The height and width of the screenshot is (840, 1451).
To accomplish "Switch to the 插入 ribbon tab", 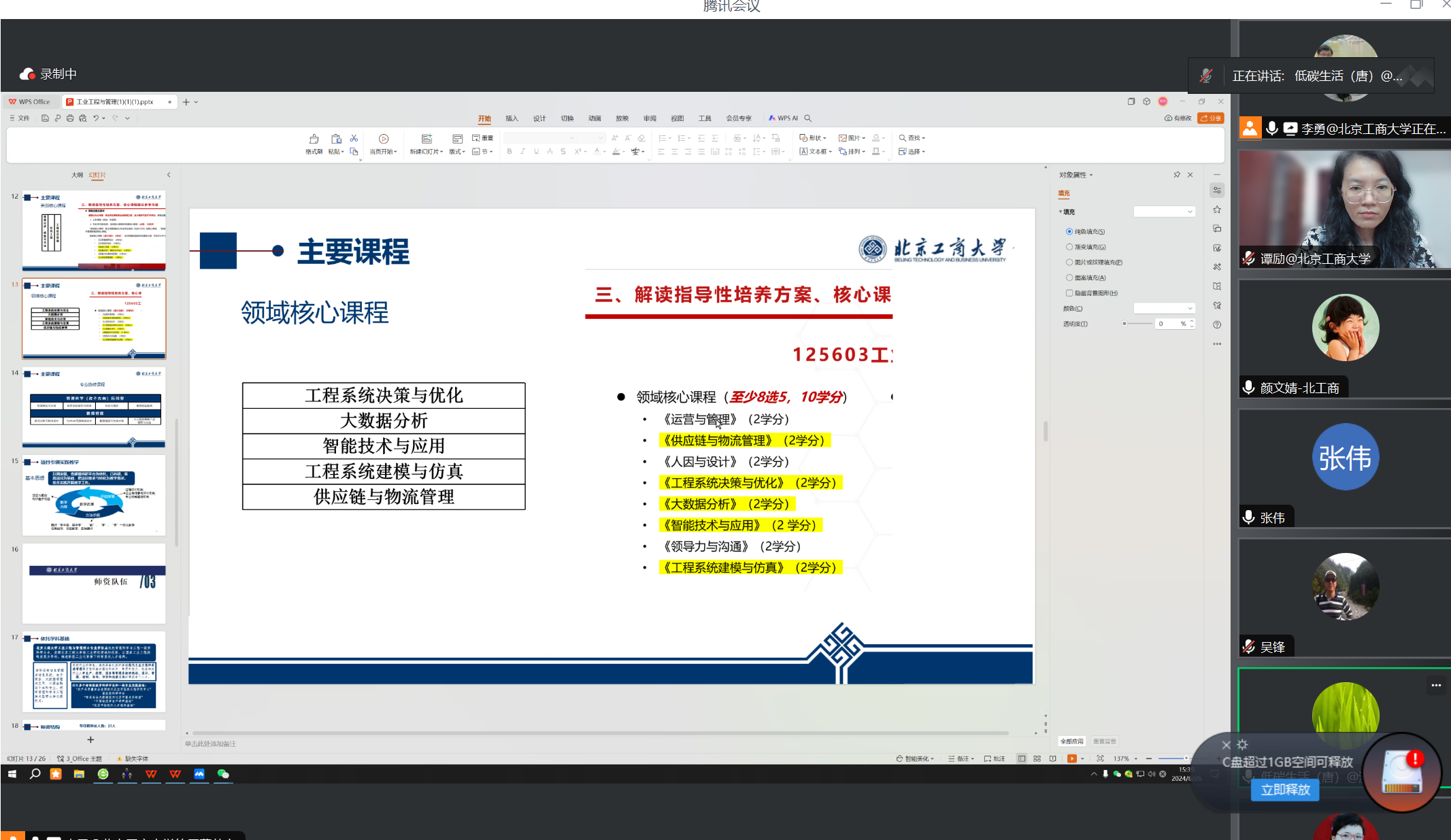I will pyautogui.click(x=512, y=118).
